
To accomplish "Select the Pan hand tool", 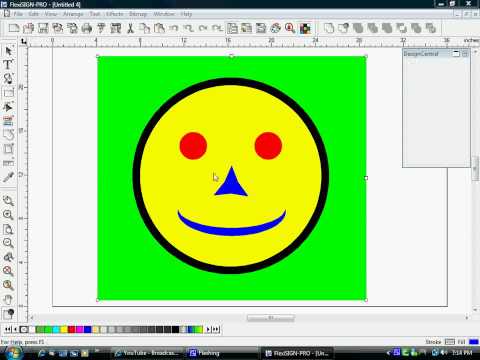I will 8,299.
